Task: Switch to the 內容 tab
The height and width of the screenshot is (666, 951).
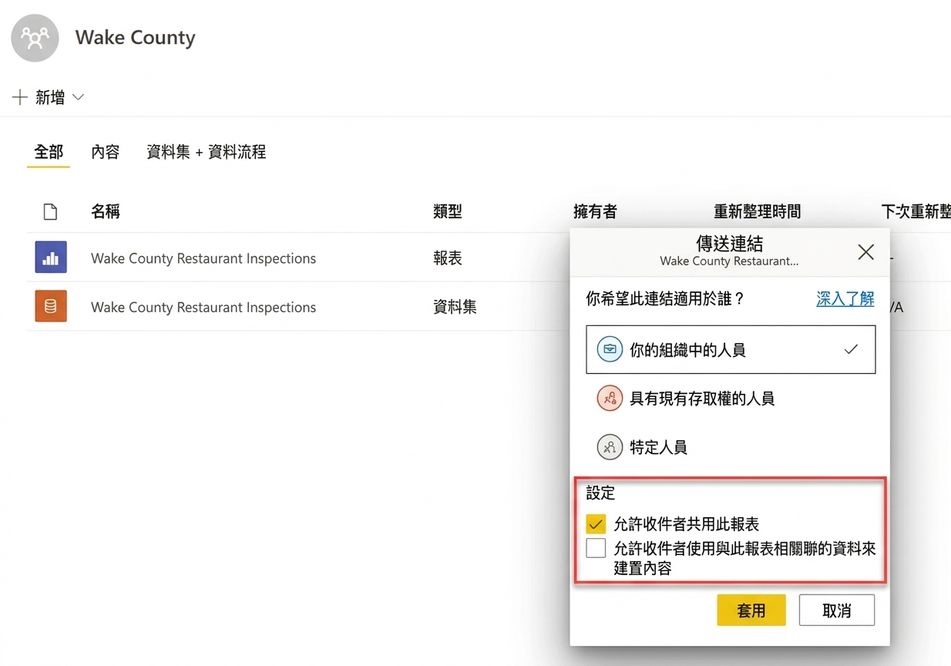Action: pyautogui.click(x=105, y=152)
